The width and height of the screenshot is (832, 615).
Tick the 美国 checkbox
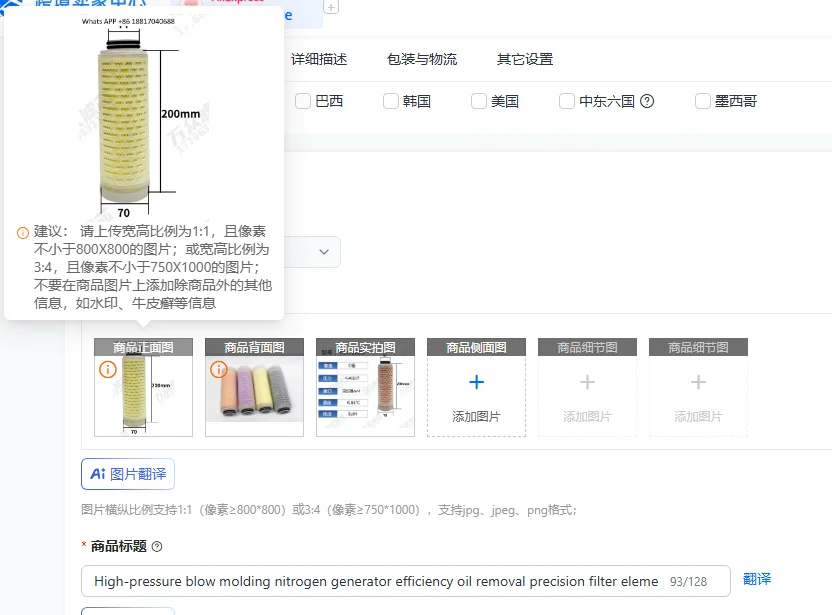pyautogui.click(x=479, y=101)
